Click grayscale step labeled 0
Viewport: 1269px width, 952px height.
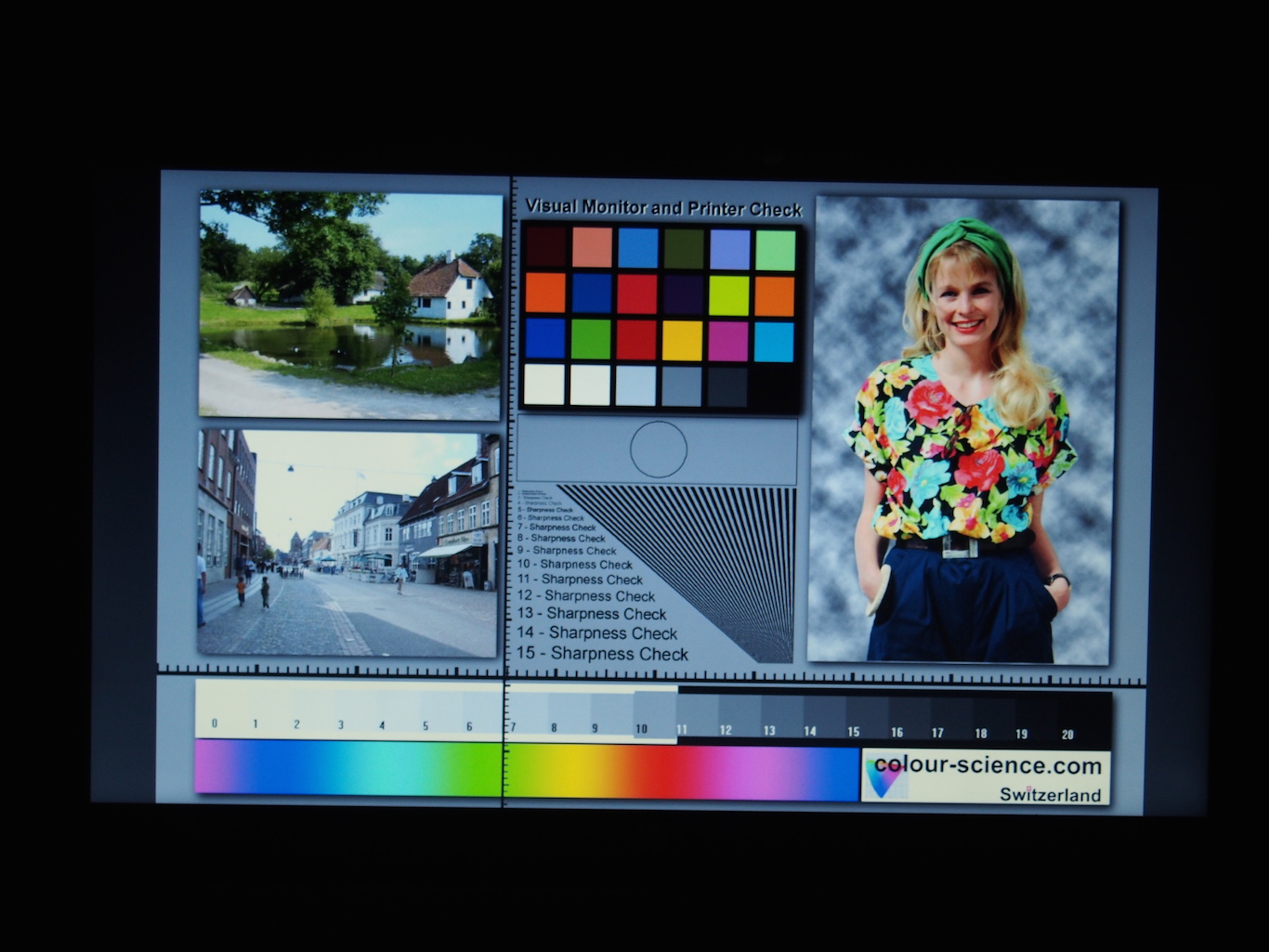(215, 711)
